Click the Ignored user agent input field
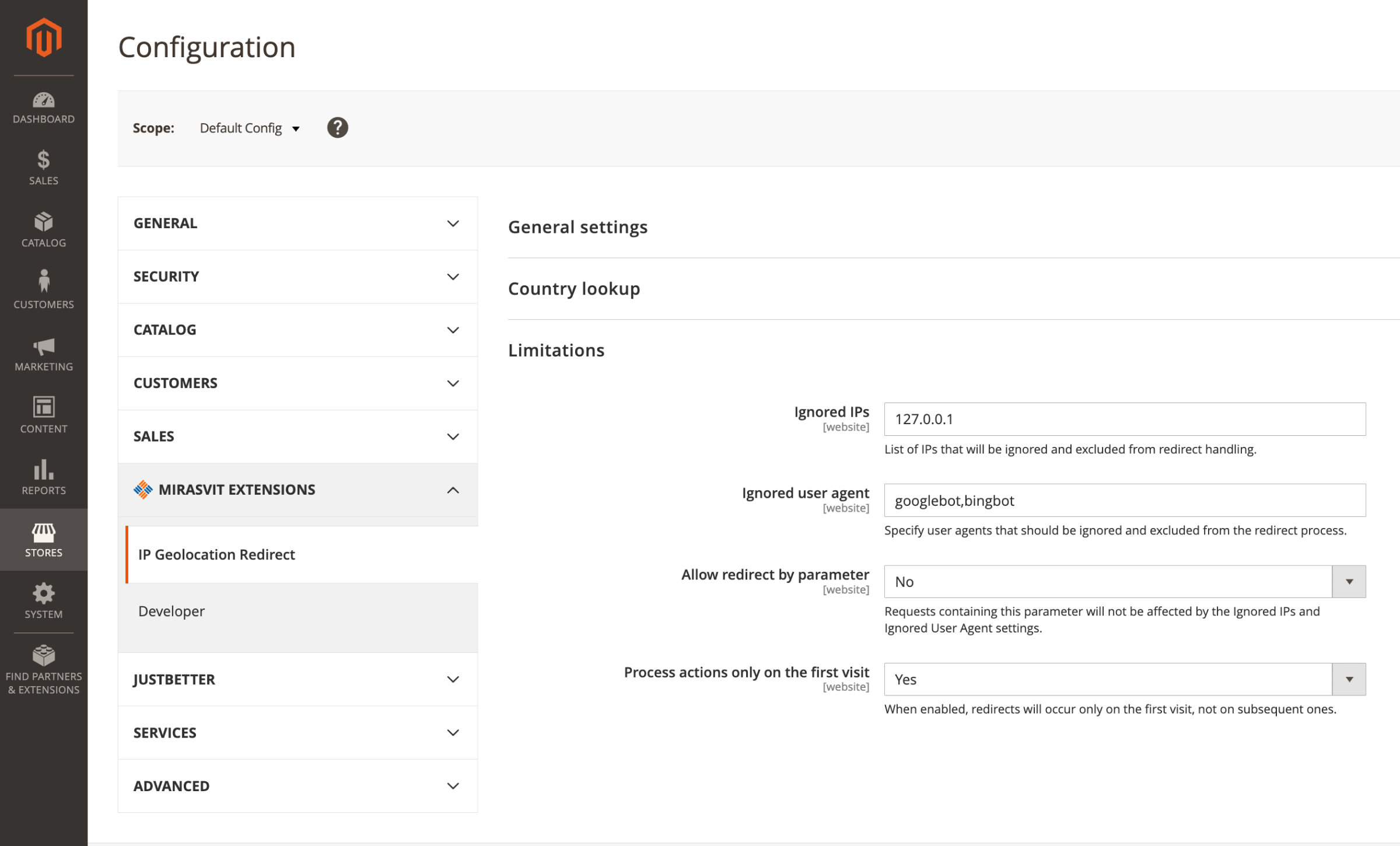 click(x=1125, y=500)
